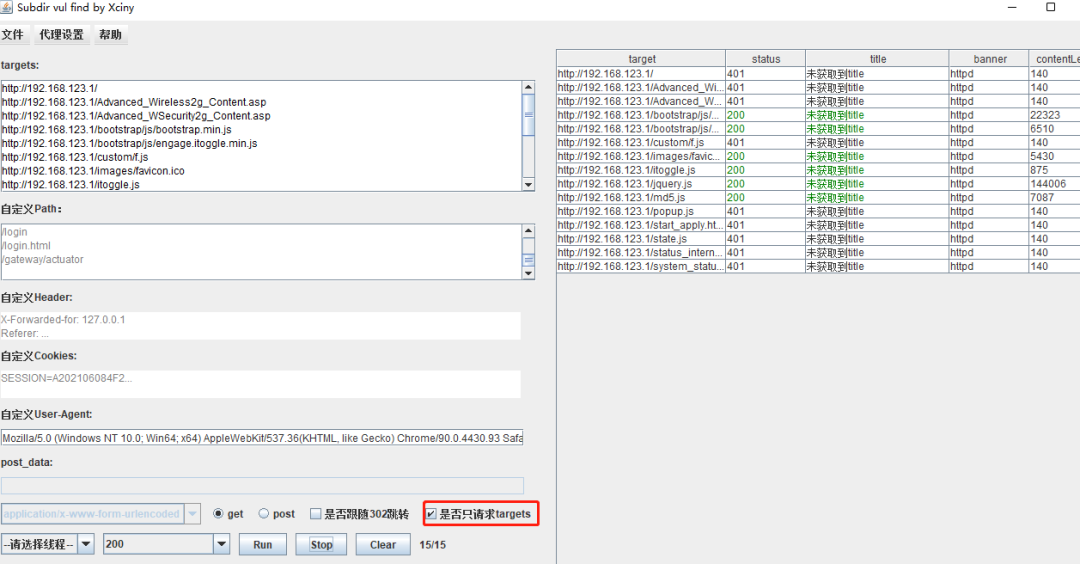
Task: Focus the 自定义Cookies input area
Action: pos(260,384)
